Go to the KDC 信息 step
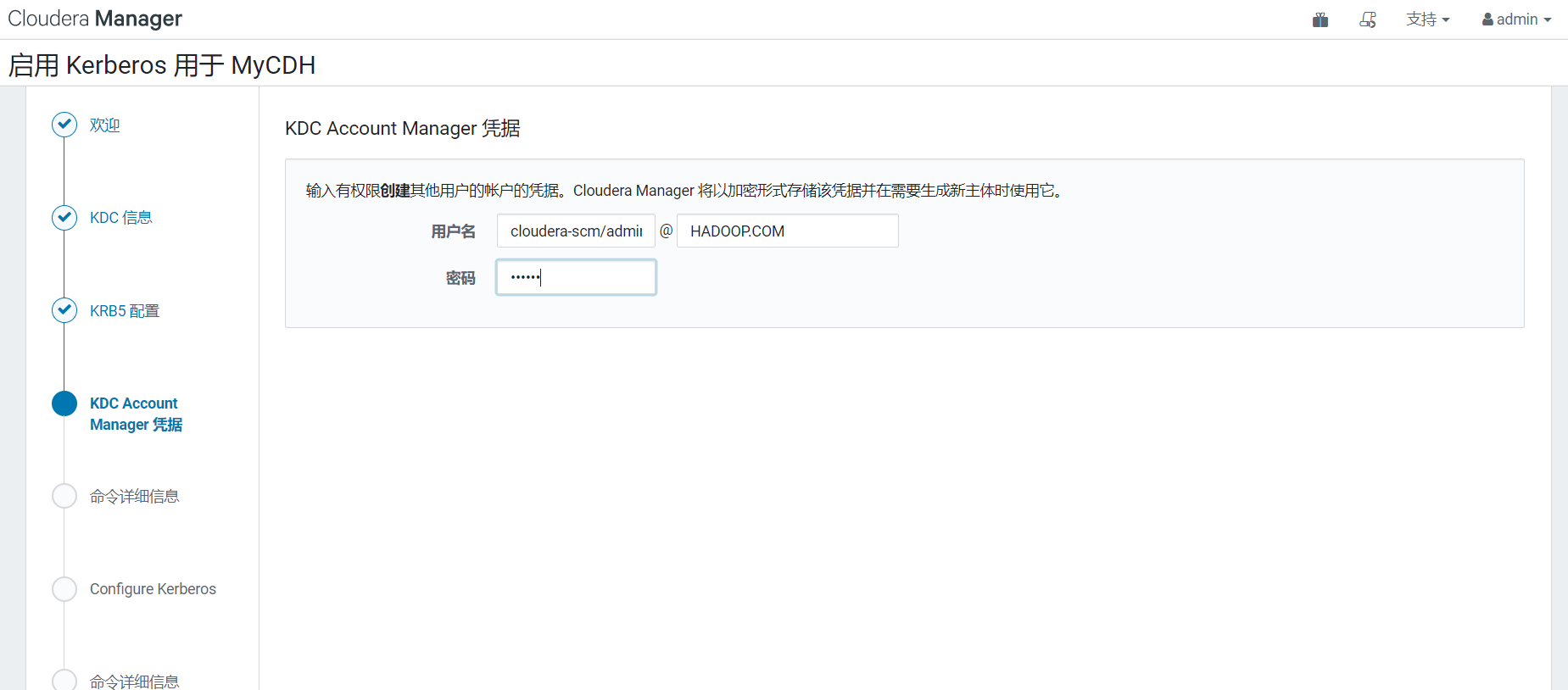This screenshot has width=1568, height=690. point(121,218)
